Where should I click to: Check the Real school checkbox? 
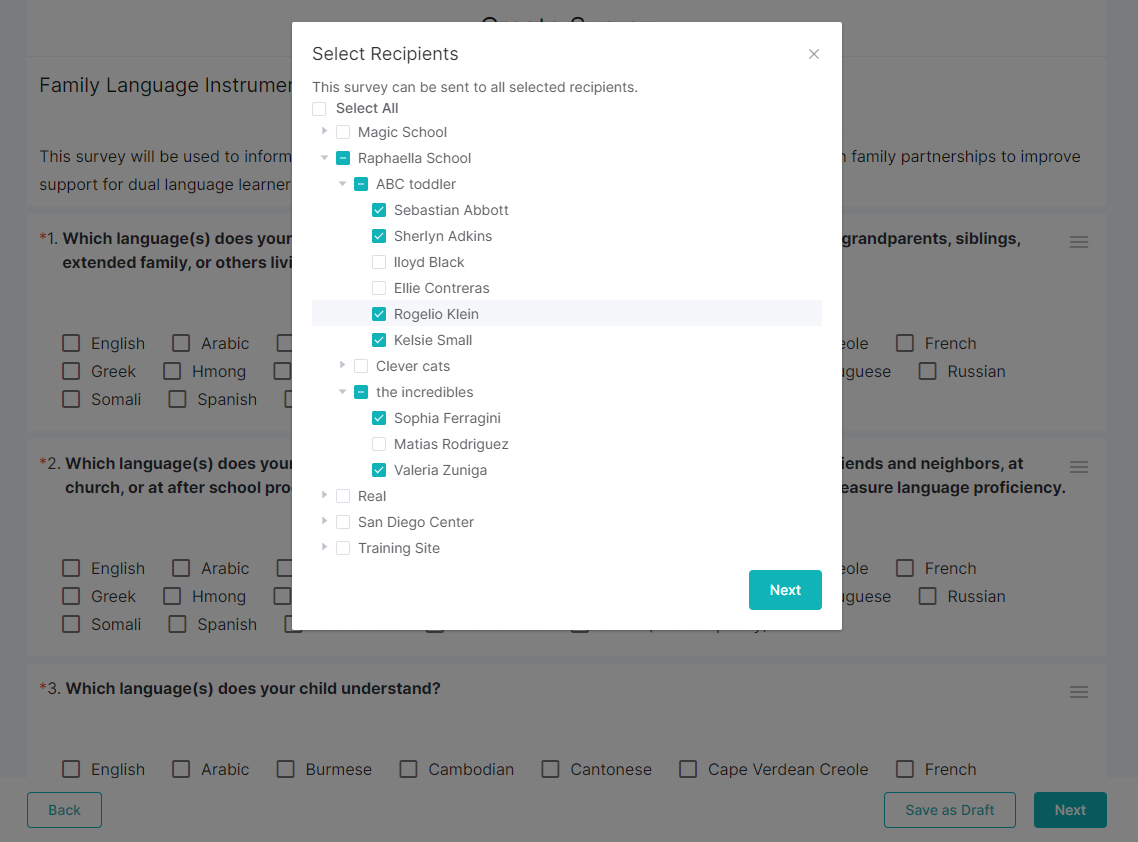(x=343, y=497)
